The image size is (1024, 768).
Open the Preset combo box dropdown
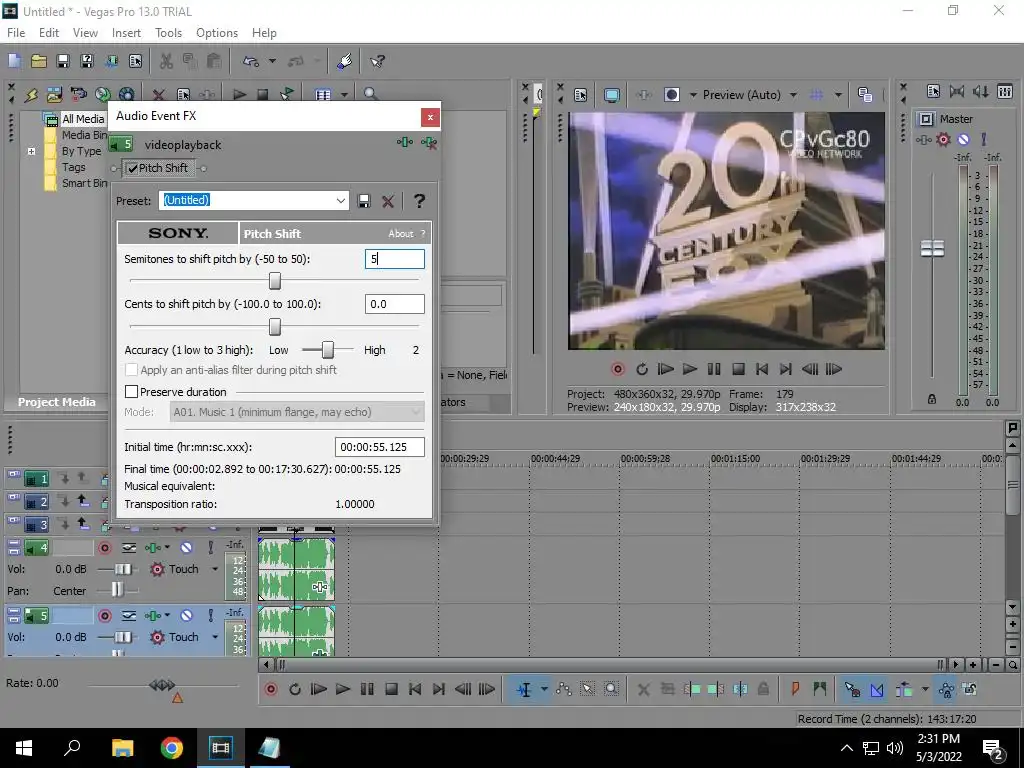pyautogui.click(x=341, y=200)
